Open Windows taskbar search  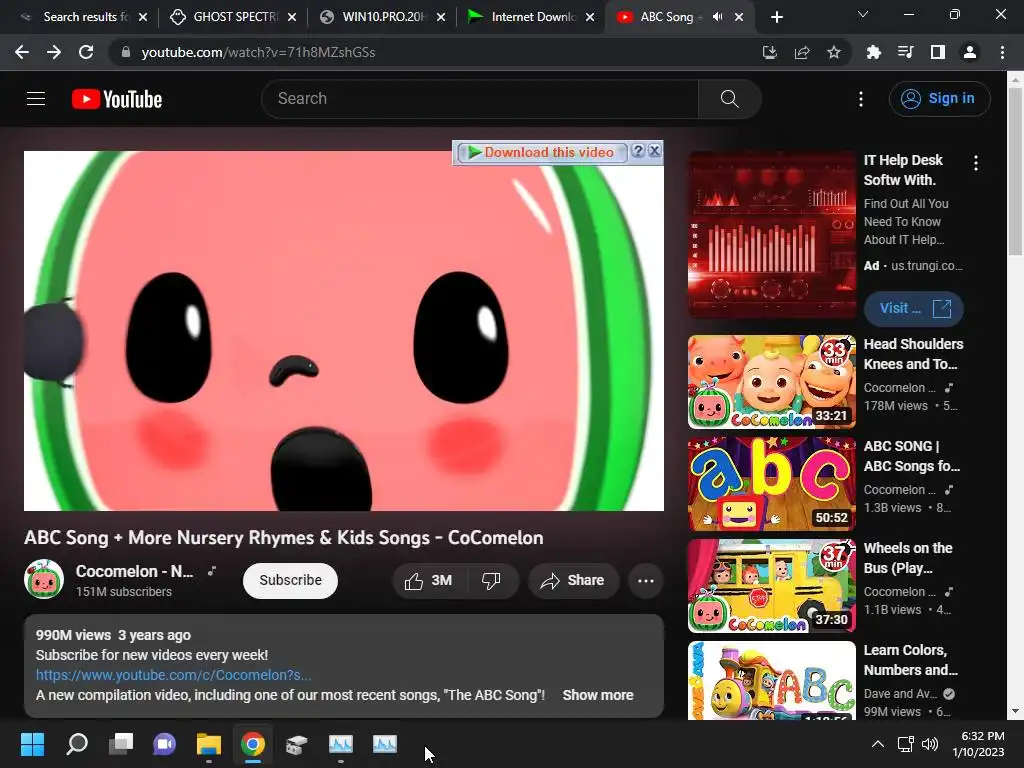[77, 744]
